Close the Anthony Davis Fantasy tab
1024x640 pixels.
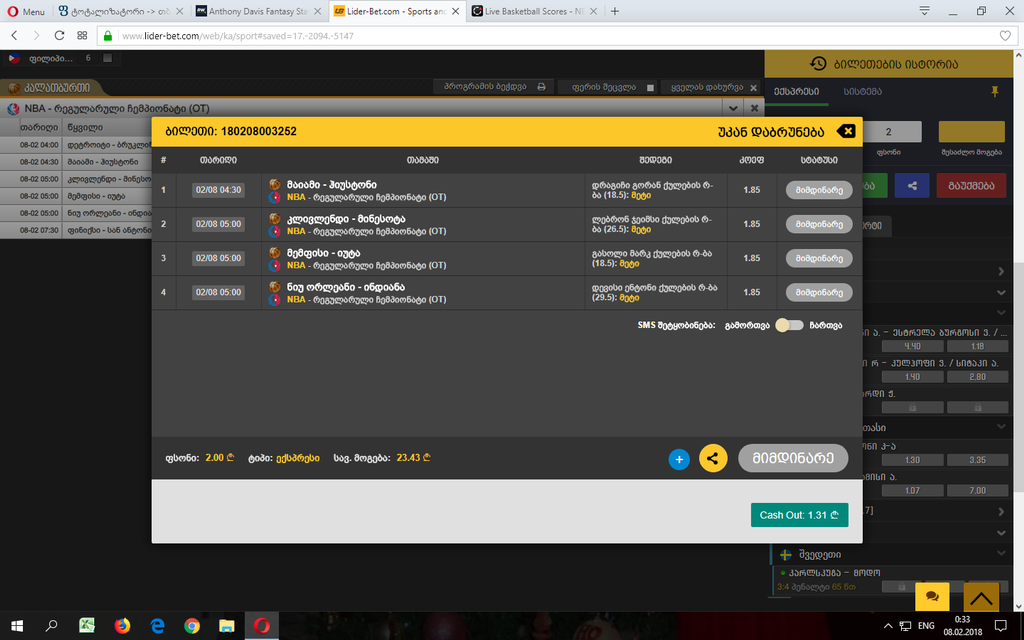tap(317, 11)
